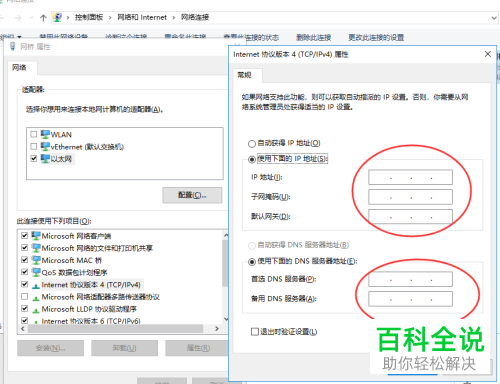Click inside the 默认网关 input field
The width and height of the screenshot is (500, 384).
pyautogui.click(x=410, y=217)
